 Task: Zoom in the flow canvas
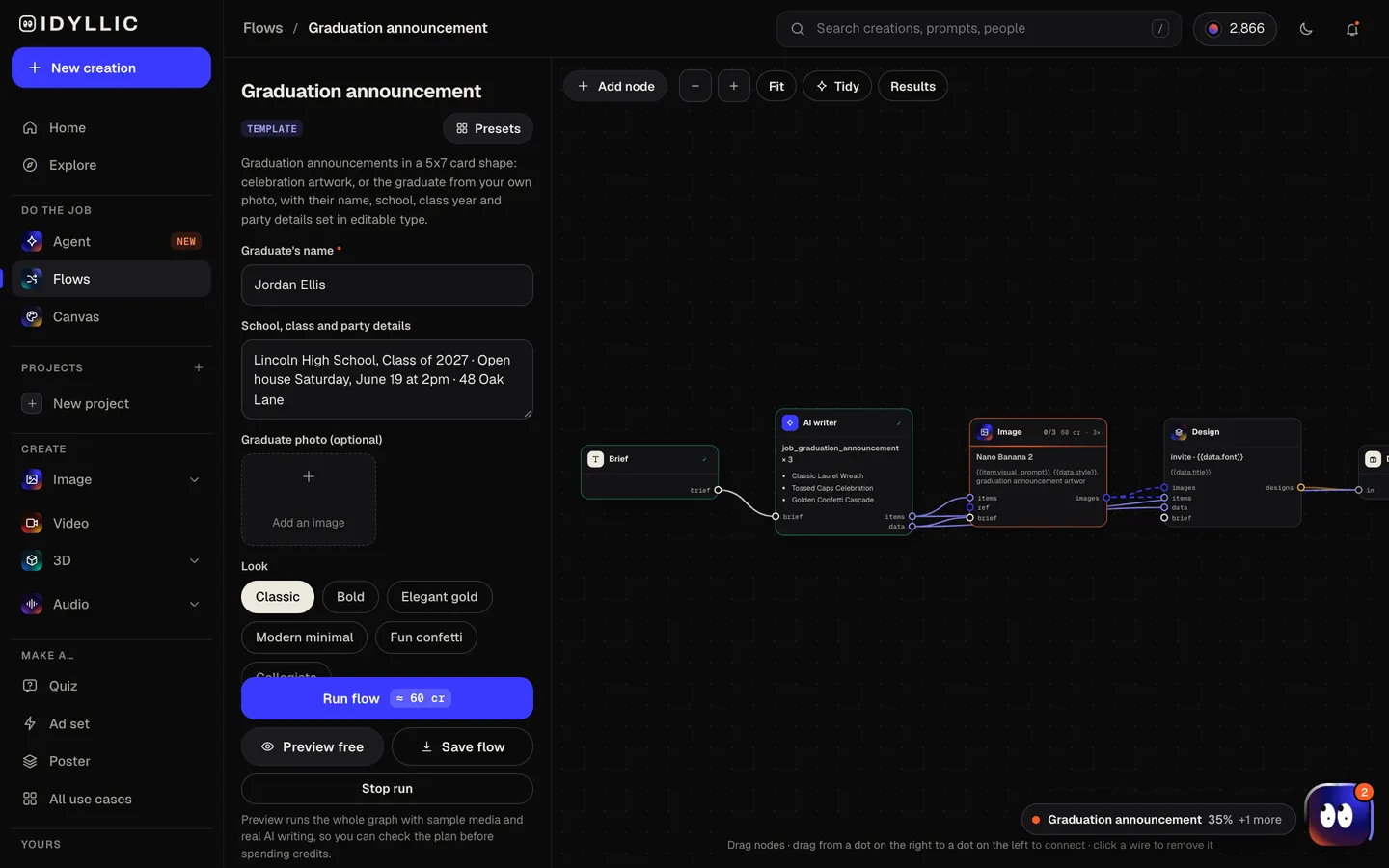click(734, 86)
